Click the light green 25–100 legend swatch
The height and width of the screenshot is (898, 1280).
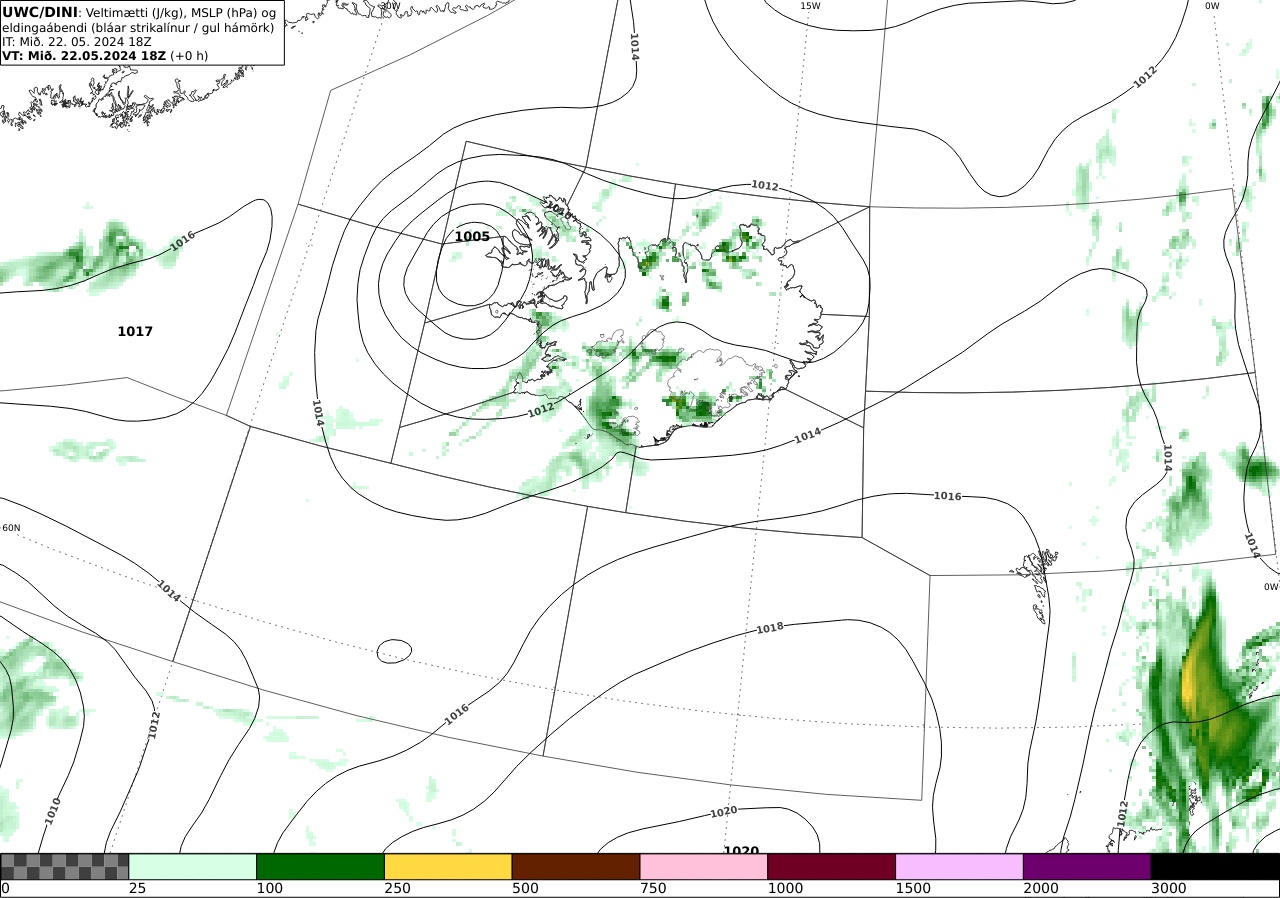(193, 866)
